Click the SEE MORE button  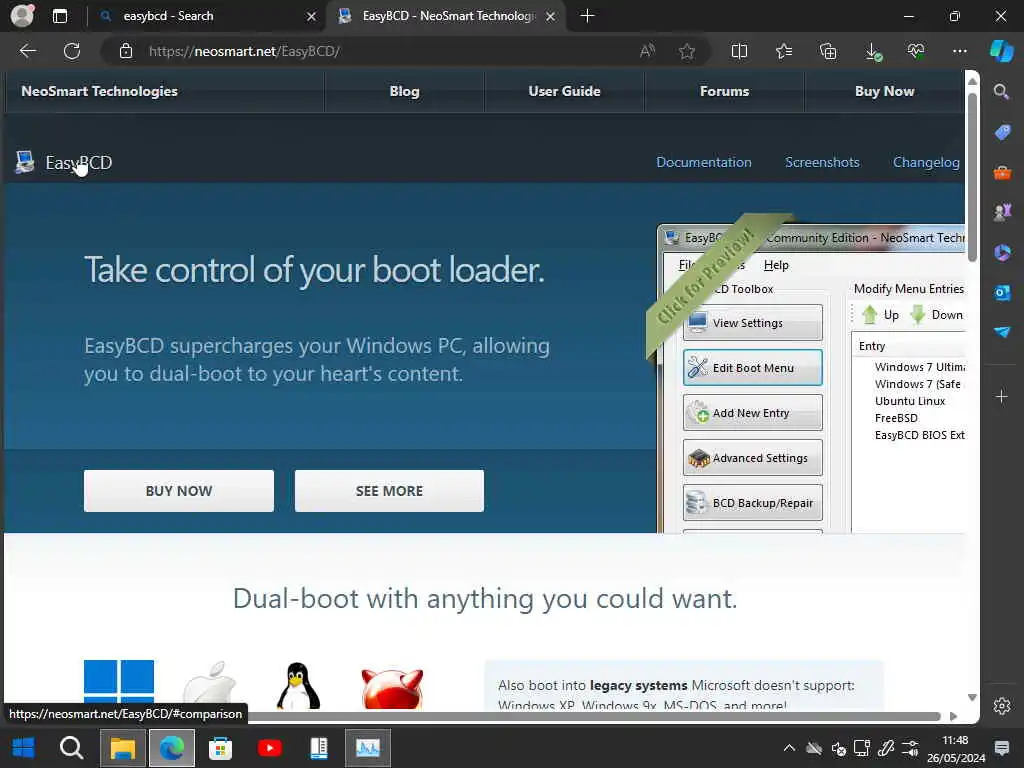point(389,490)
